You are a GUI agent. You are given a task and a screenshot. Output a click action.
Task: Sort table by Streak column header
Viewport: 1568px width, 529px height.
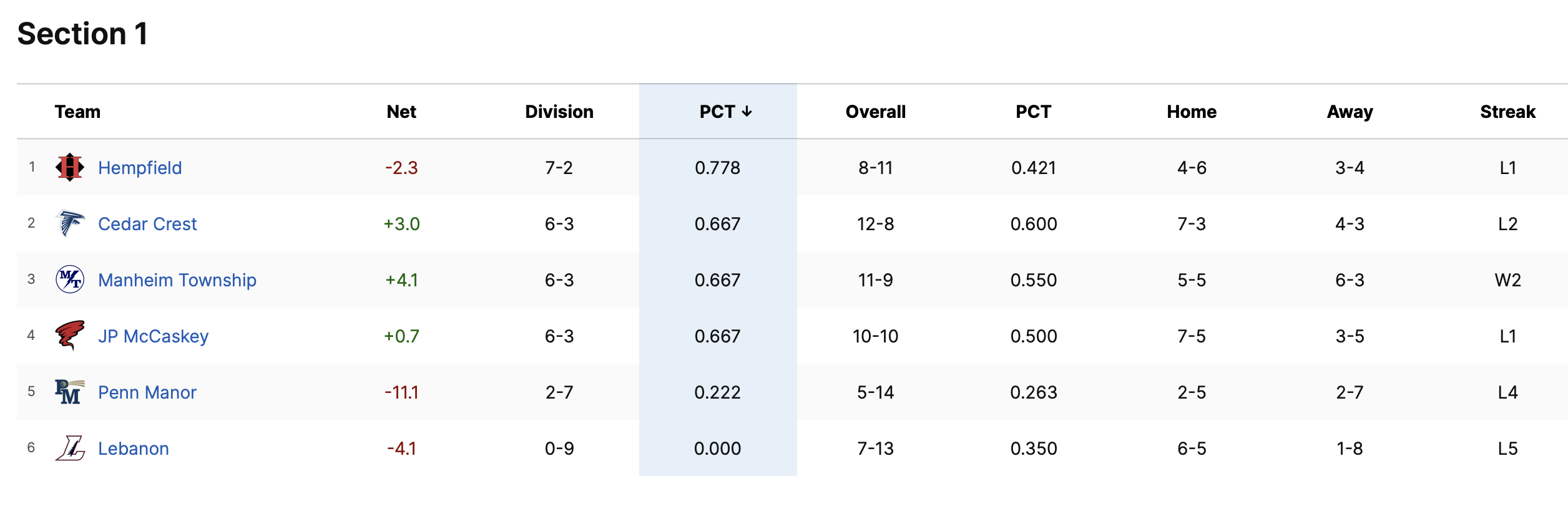(1507, 112)
